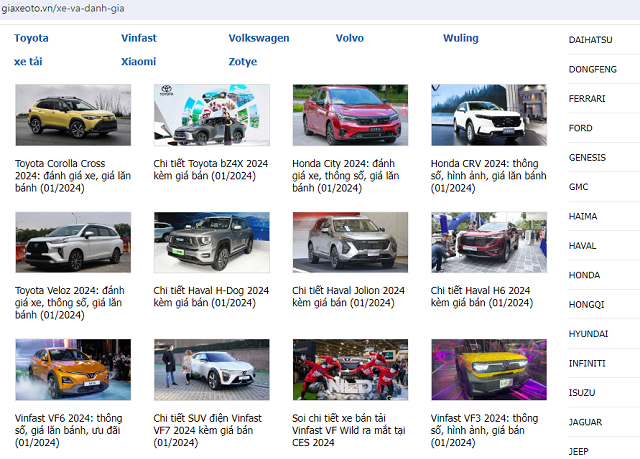
Task: Click the Toyota bZ4X 2024 car photo
Action: click(211, 115)
